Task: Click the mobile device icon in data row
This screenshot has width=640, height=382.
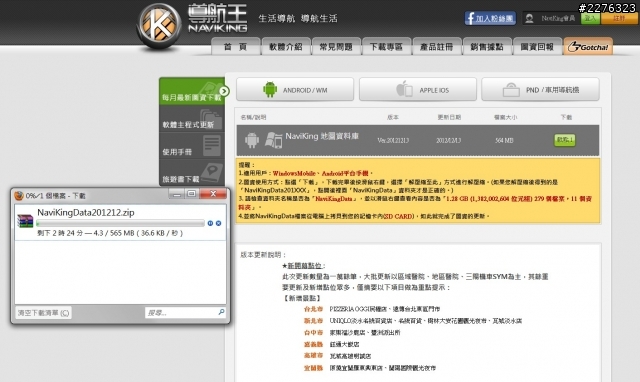Action: 273,140
